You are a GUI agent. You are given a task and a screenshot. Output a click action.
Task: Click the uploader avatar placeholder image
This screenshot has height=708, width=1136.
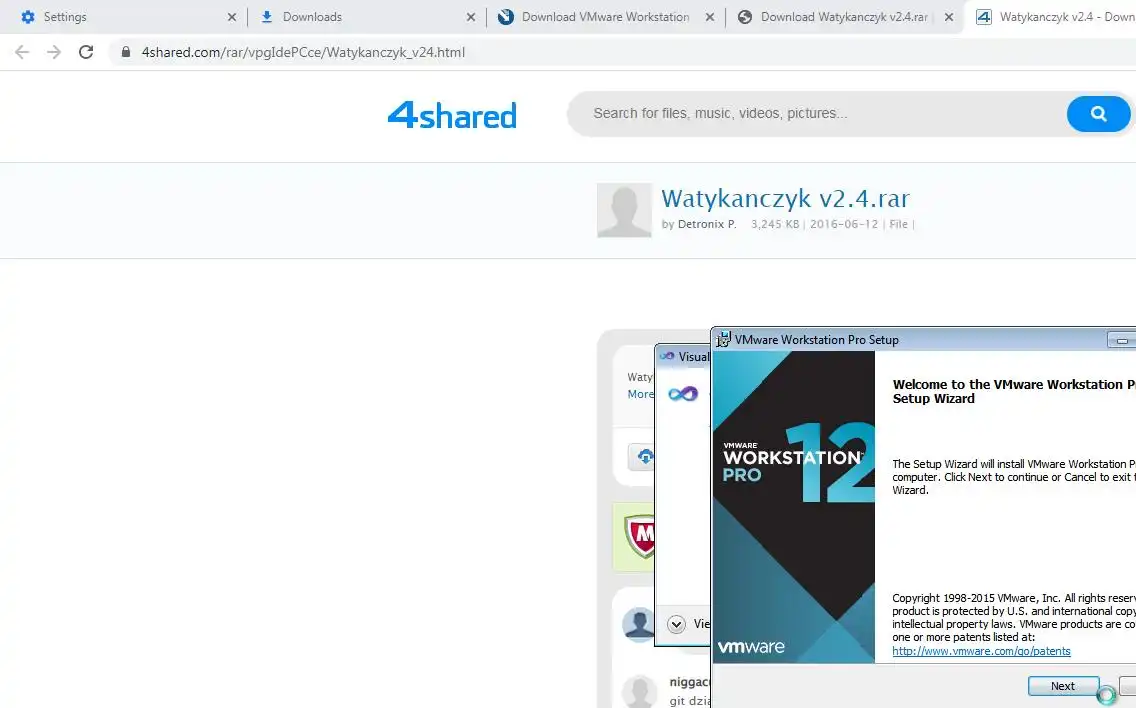pyautogui.click(x=625, y=210)
